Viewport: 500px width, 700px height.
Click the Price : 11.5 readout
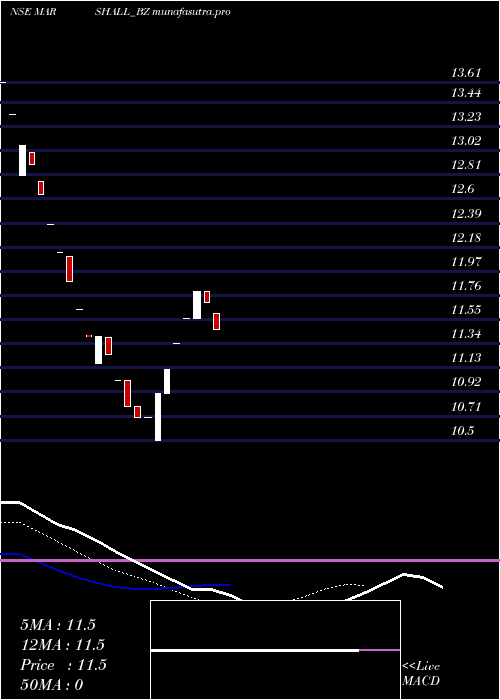pyautogui.click(x=63, y=665)
